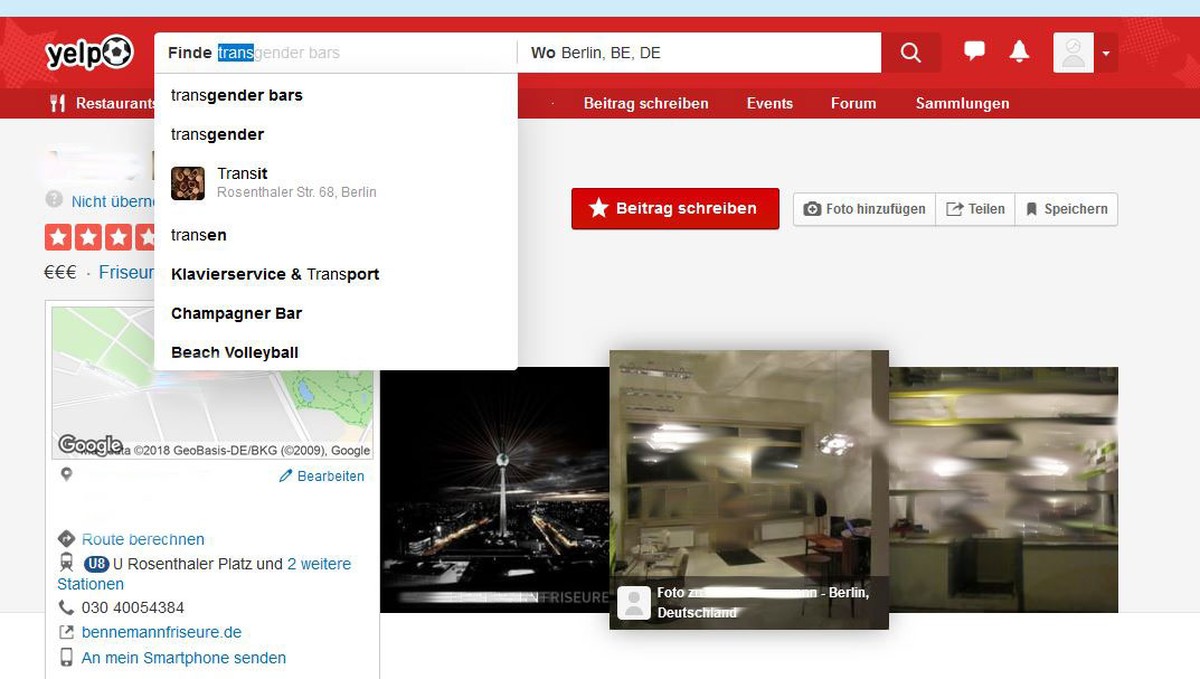Click the Bearbeiten pencil edit link

[321, 476]
